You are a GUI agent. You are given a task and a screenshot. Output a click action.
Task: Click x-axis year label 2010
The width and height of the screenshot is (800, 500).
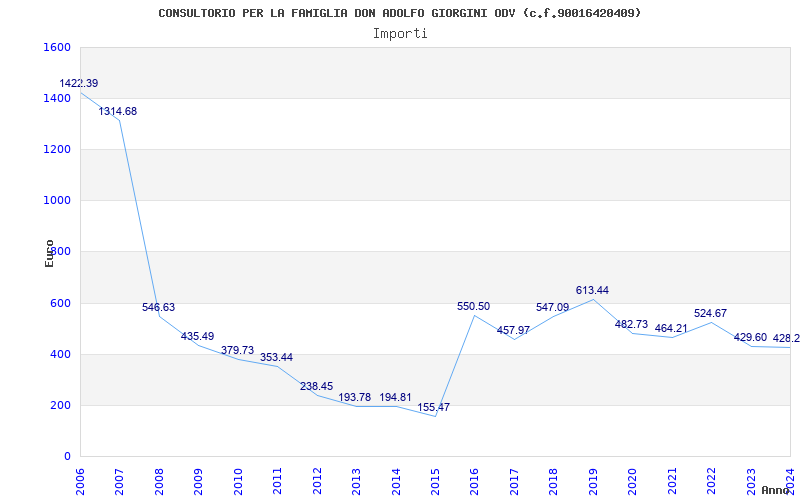[x=238, y=482]
